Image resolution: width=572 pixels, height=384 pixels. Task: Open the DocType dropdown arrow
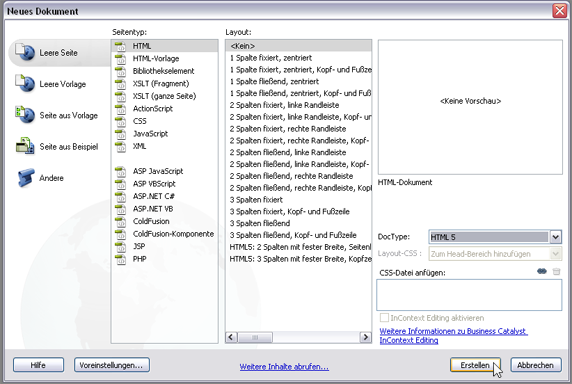click(555, 237)
